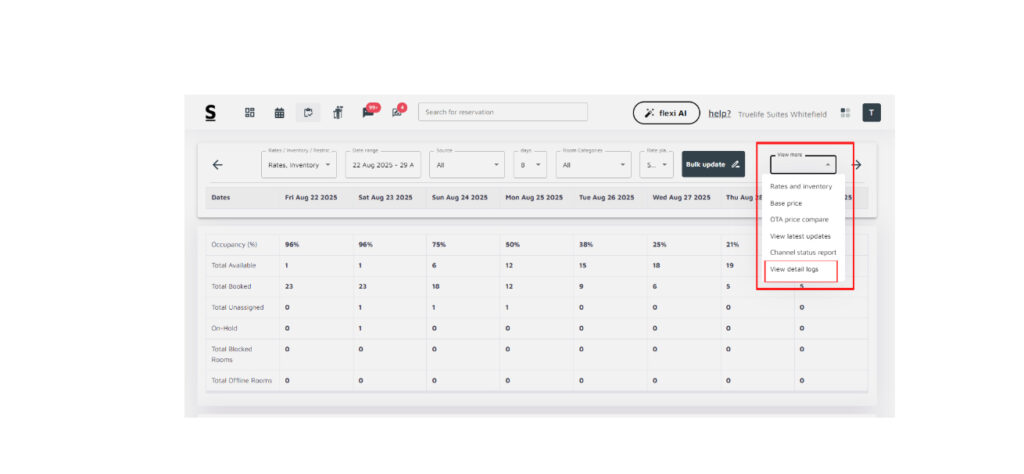Select Base price menu option
This screenshot has height=474, width=1024.
click(x=786, y=203)
